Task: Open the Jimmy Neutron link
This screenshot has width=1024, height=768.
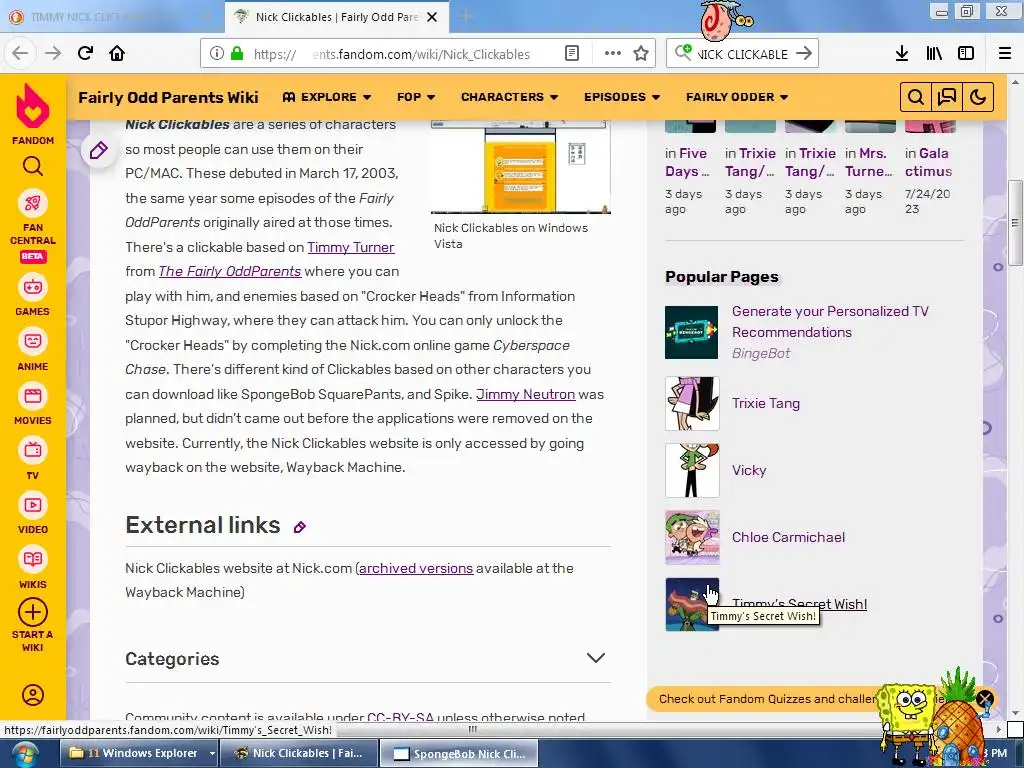Action: (x=526, y=394)
